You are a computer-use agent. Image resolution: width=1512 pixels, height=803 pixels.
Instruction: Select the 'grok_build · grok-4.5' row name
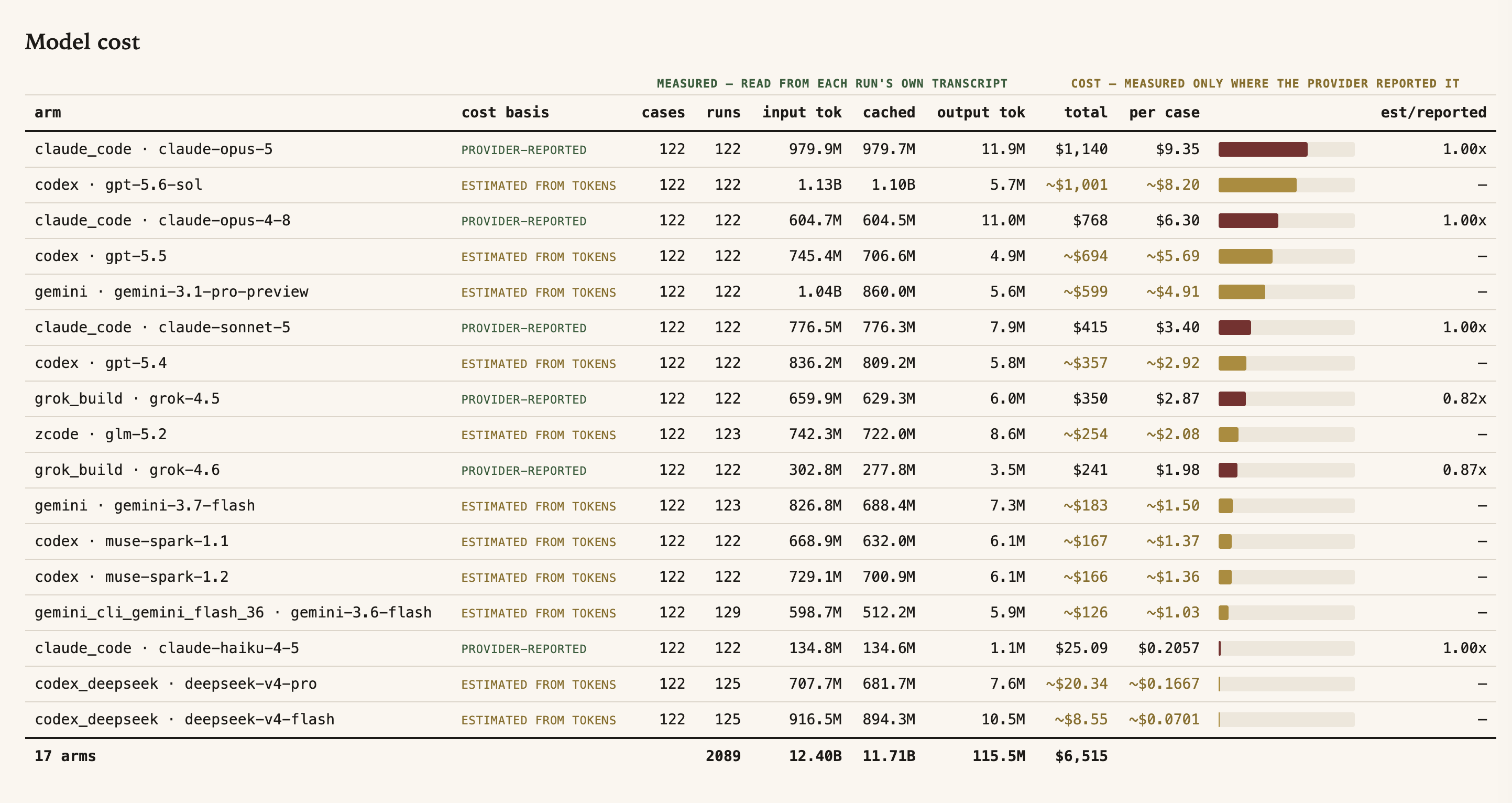(127, 399)
